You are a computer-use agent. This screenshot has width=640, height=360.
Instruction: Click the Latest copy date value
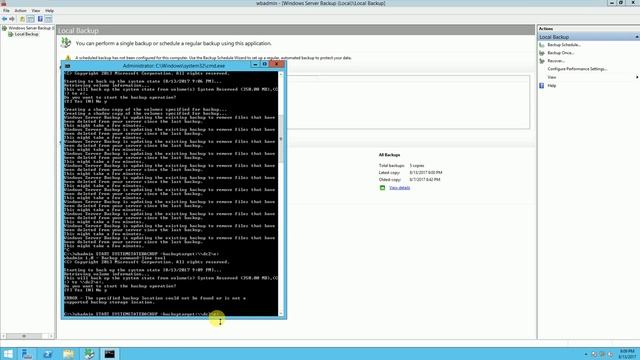pyautogui.click(x=426, y=173)
